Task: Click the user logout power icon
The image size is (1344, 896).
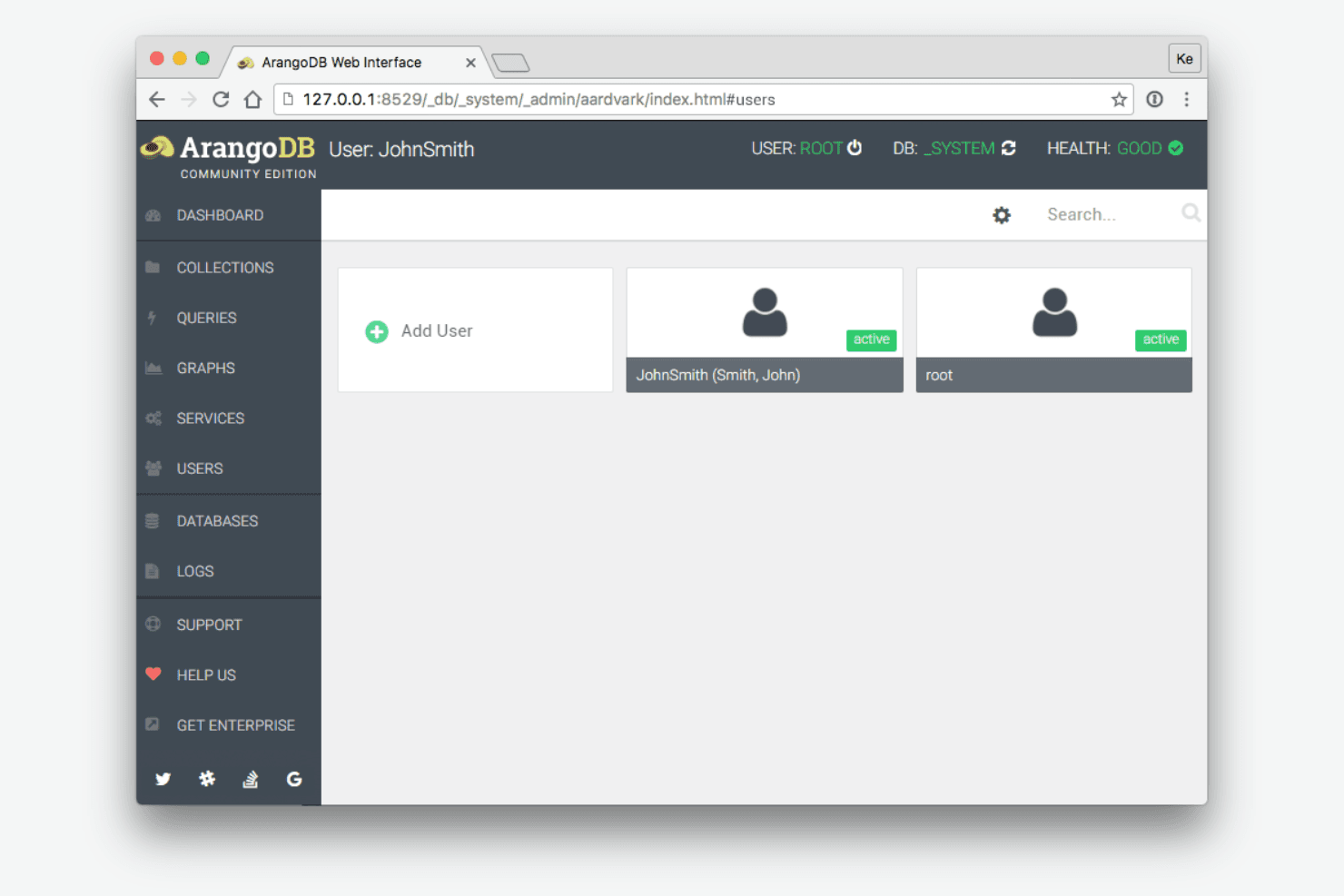Action: pos(855,148)
